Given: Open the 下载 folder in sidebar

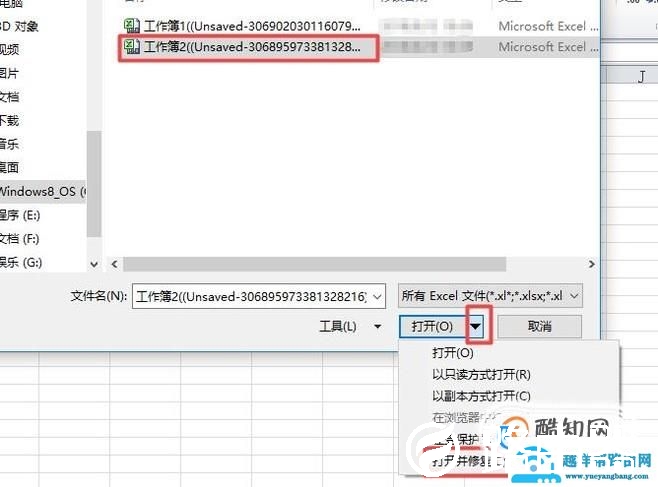Looking at the screenshot, I should point(10,121).
